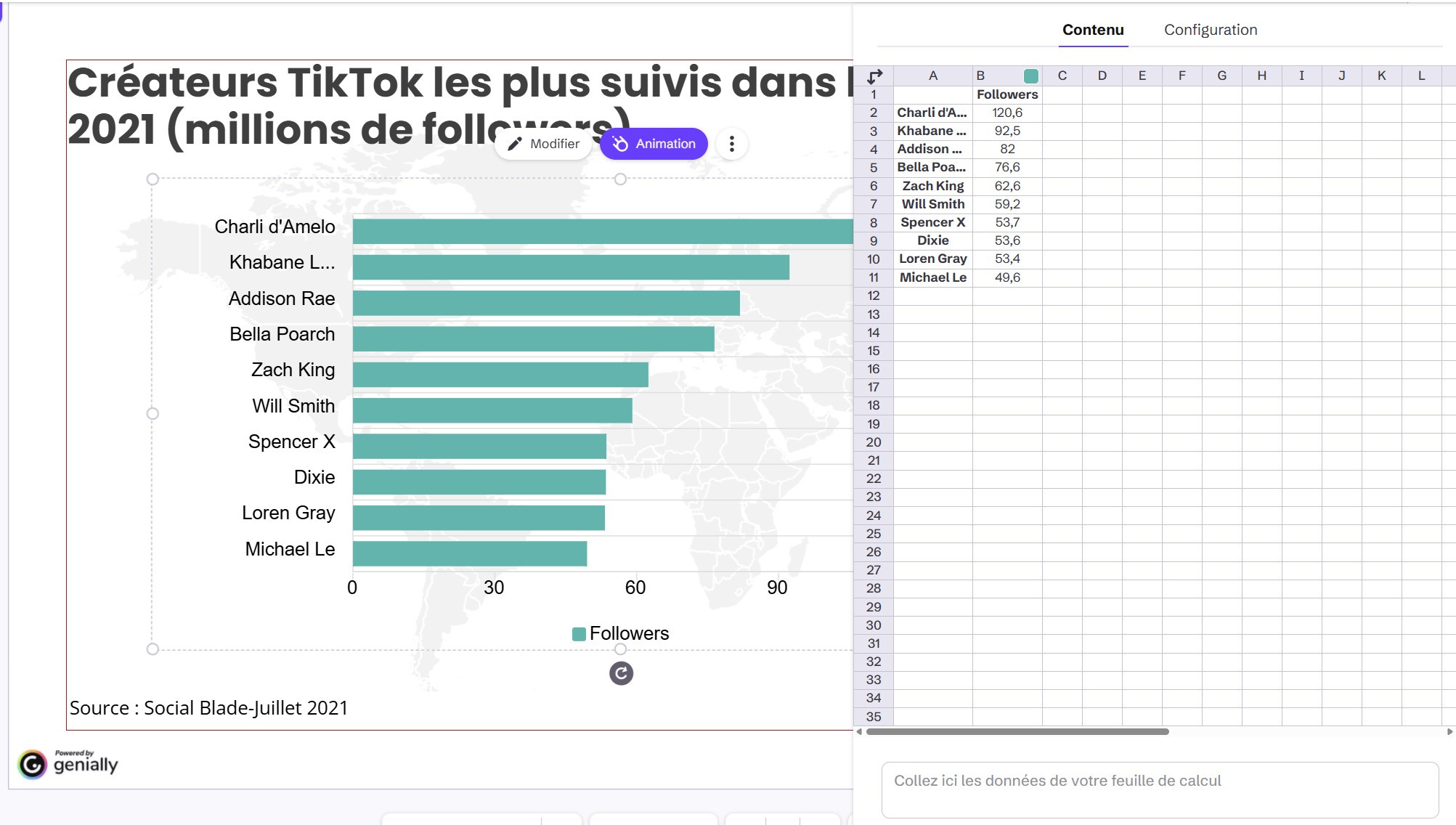
Task: Click the transpose rows/columns icon
Action: [874, 76]
